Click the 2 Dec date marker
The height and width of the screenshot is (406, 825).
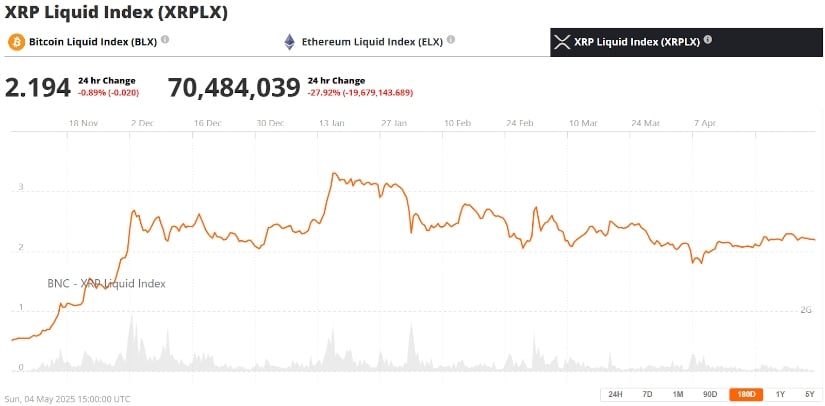pyautogui.click(x=142, y=123)
